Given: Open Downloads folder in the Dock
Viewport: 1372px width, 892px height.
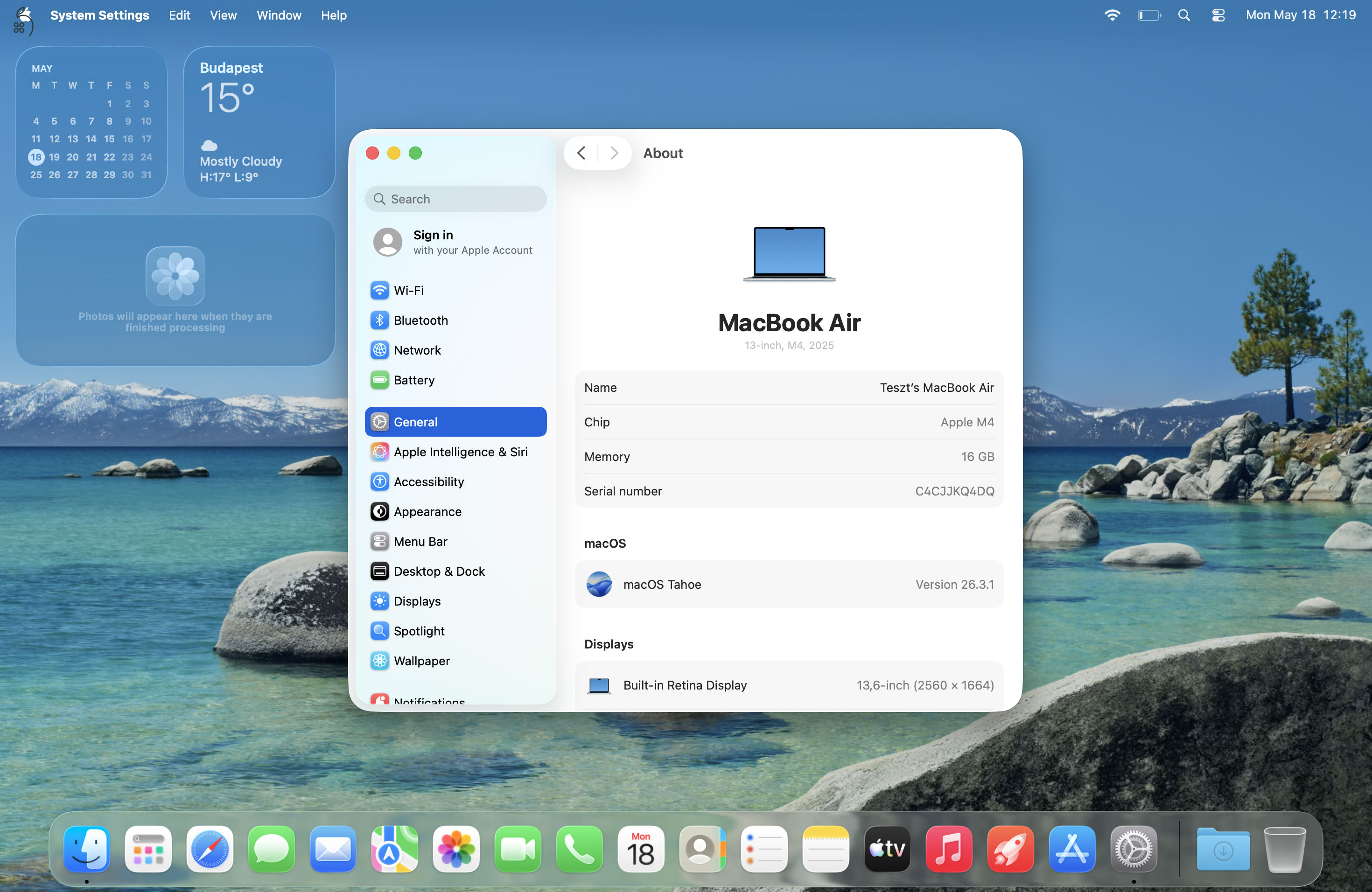Looking at the screenshot, I should [1223, 850].
